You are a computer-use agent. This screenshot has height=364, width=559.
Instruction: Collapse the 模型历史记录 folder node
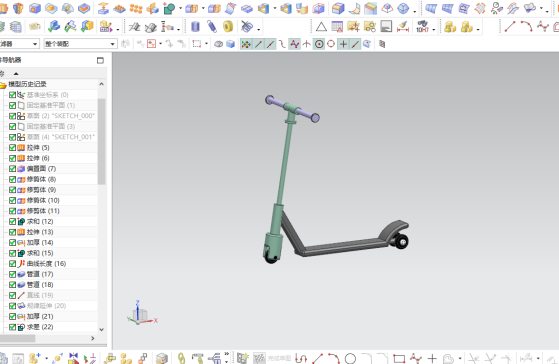point(3,84)
